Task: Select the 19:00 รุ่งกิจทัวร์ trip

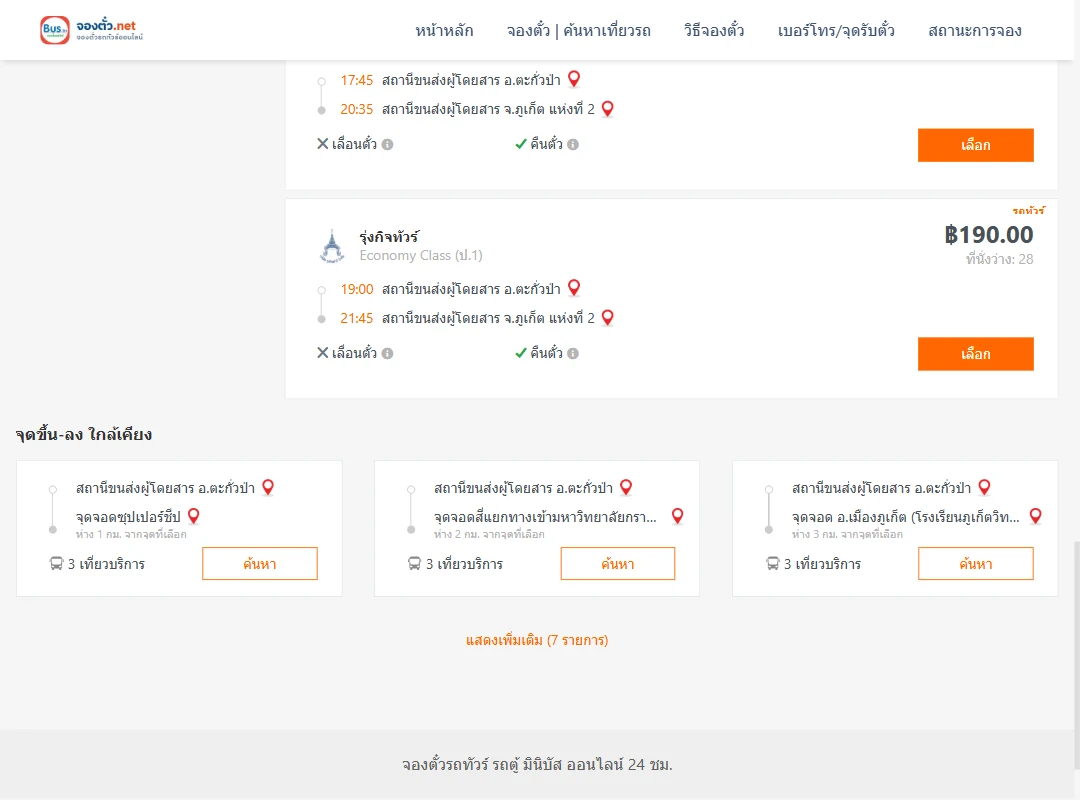Action: click(x=975, y=354)
